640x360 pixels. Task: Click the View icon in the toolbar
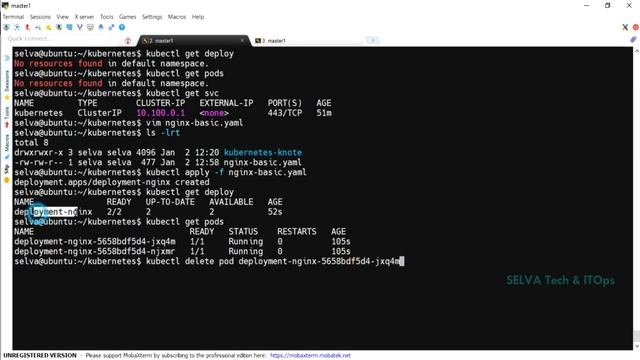(59, 27)
